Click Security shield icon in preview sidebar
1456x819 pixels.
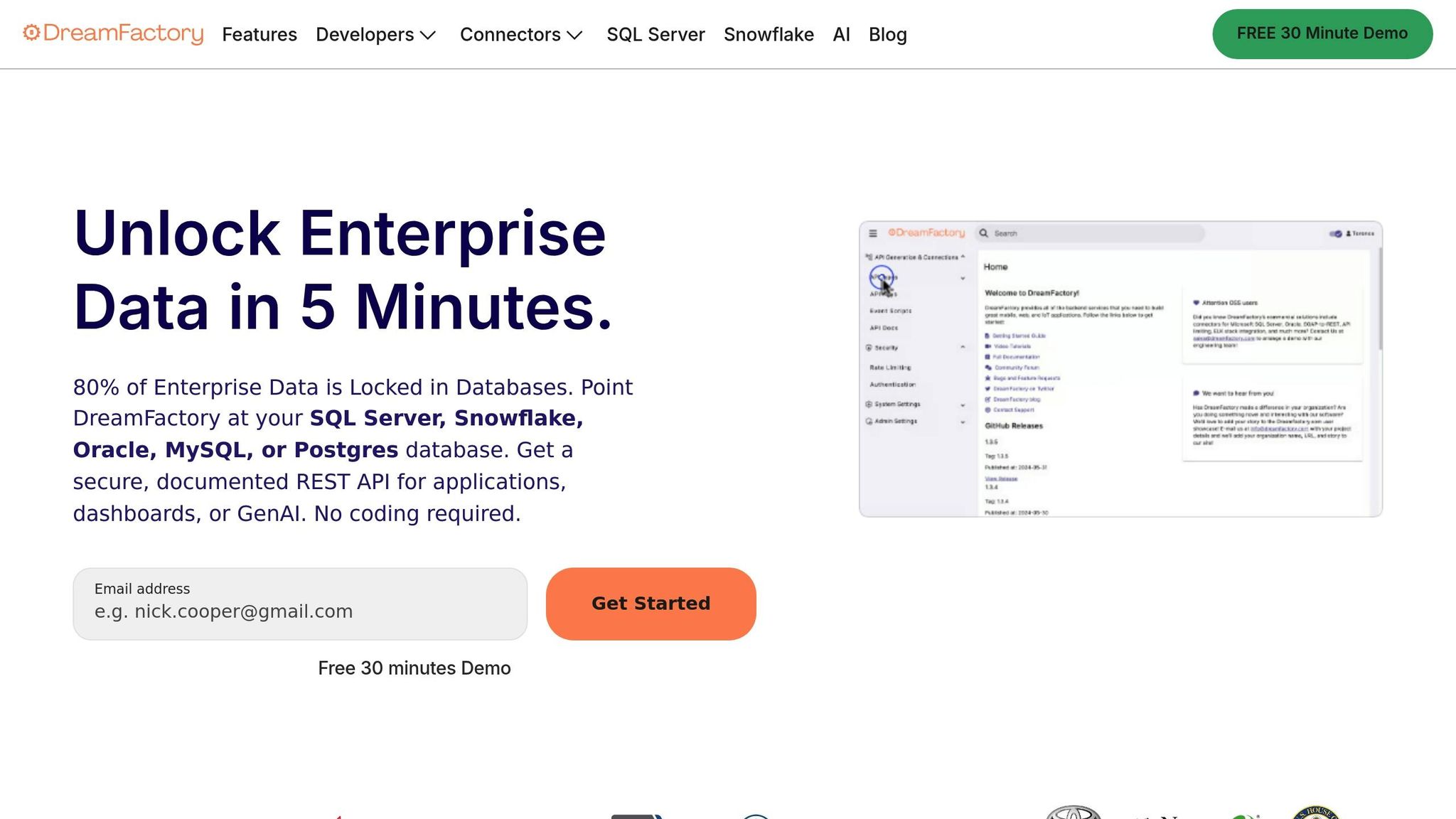[869, 348]
